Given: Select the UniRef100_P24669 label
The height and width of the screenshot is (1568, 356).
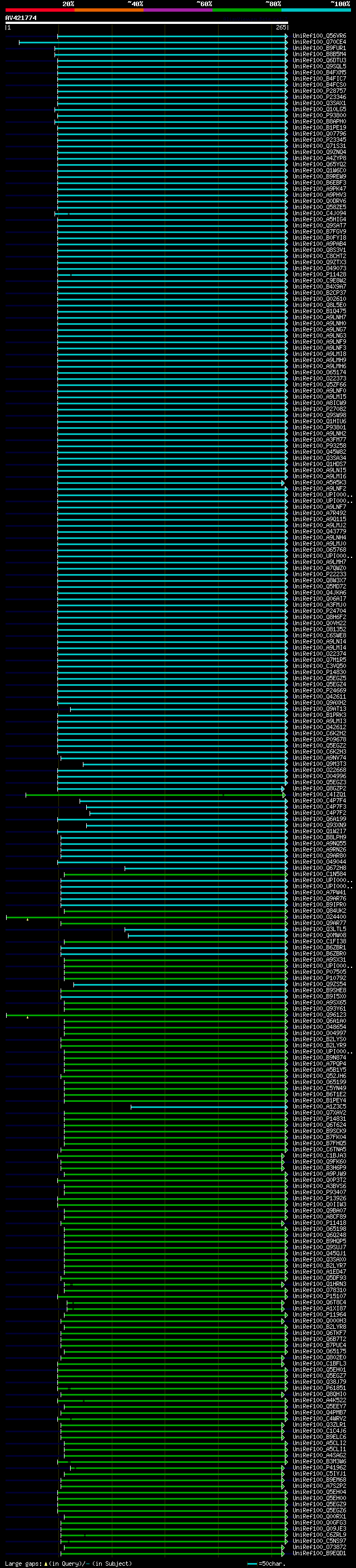Looking at the screenshot, I should click(319, 690).
